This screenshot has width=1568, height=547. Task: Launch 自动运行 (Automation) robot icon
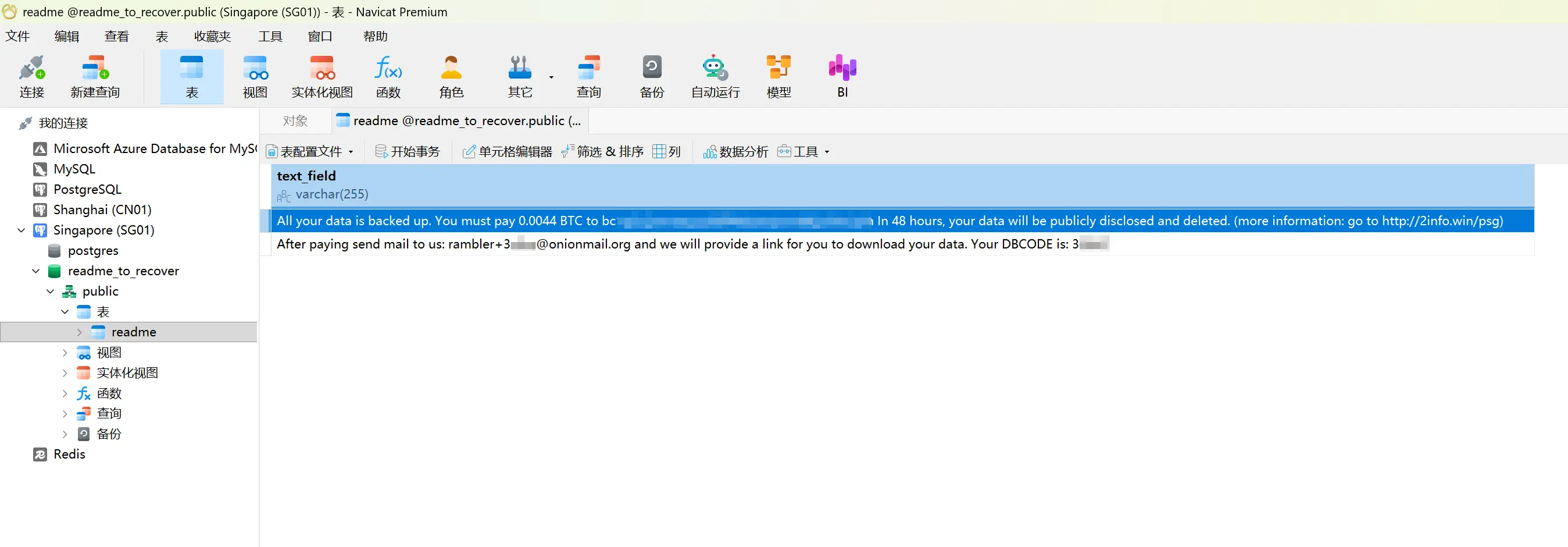[715, 77]
